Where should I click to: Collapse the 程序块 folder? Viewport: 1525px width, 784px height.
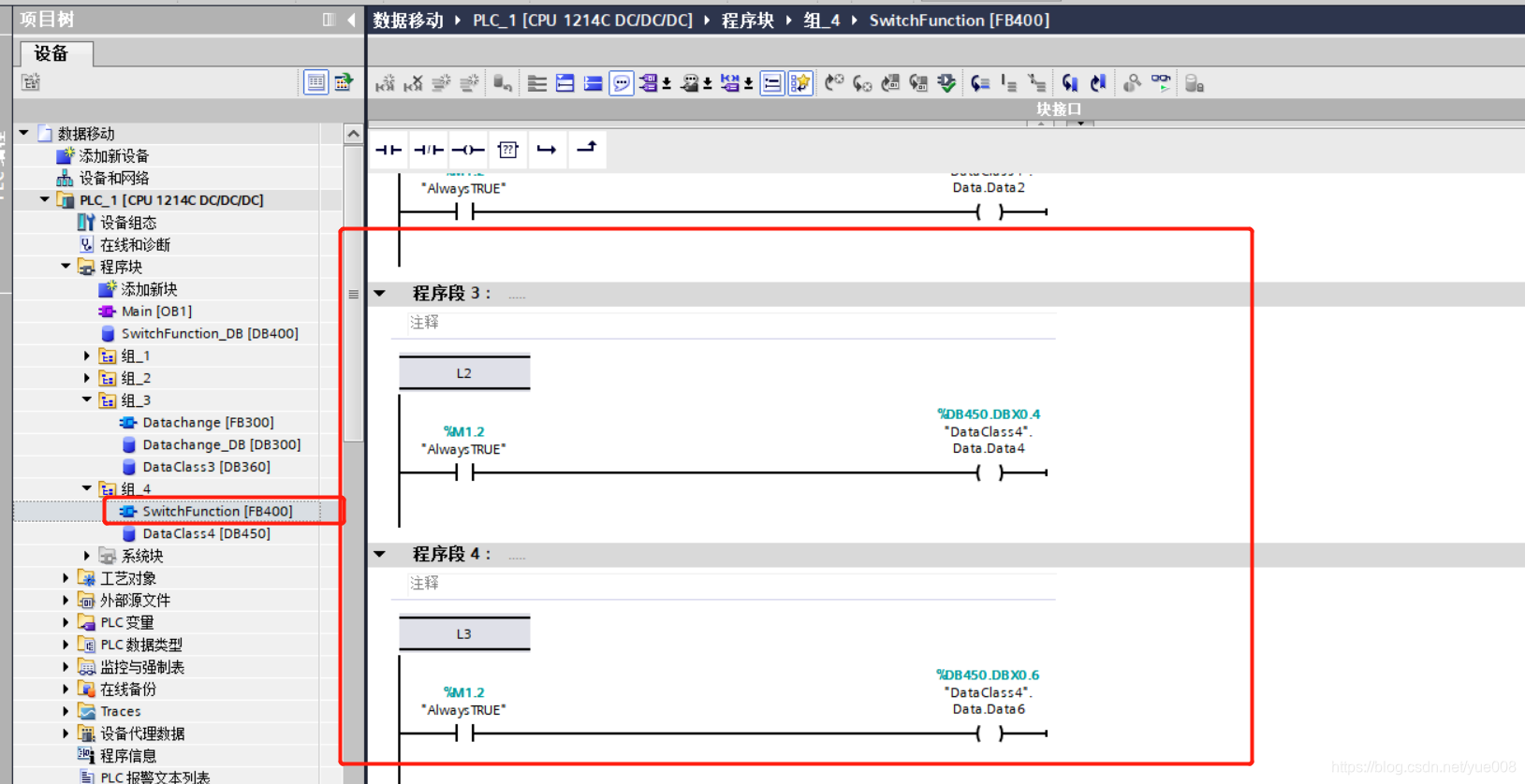coord(66,267)
